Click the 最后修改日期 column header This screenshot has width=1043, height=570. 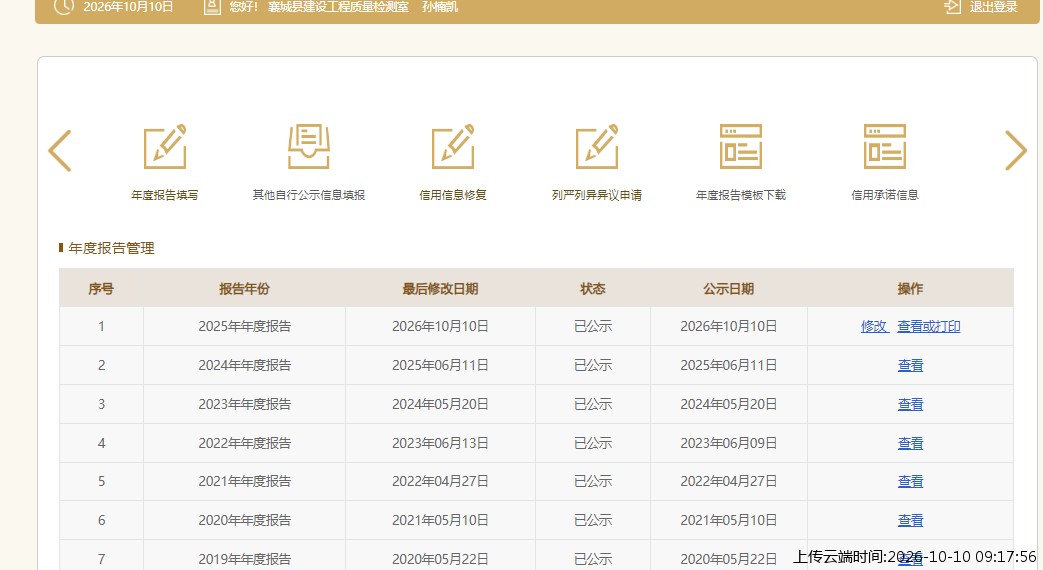pos(440,289)
